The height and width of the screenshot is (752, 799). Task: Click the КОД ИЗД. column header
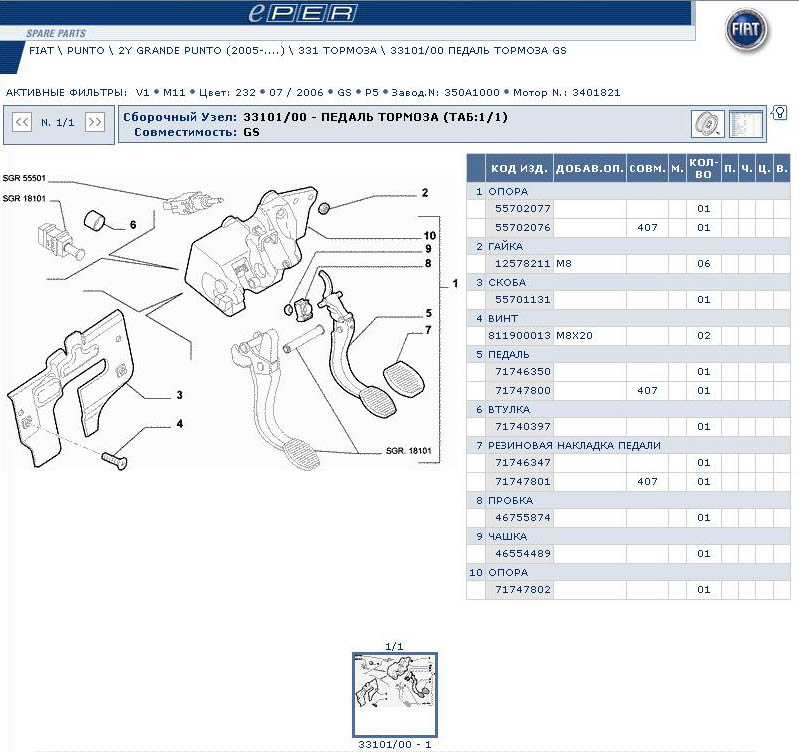point(518,168)
